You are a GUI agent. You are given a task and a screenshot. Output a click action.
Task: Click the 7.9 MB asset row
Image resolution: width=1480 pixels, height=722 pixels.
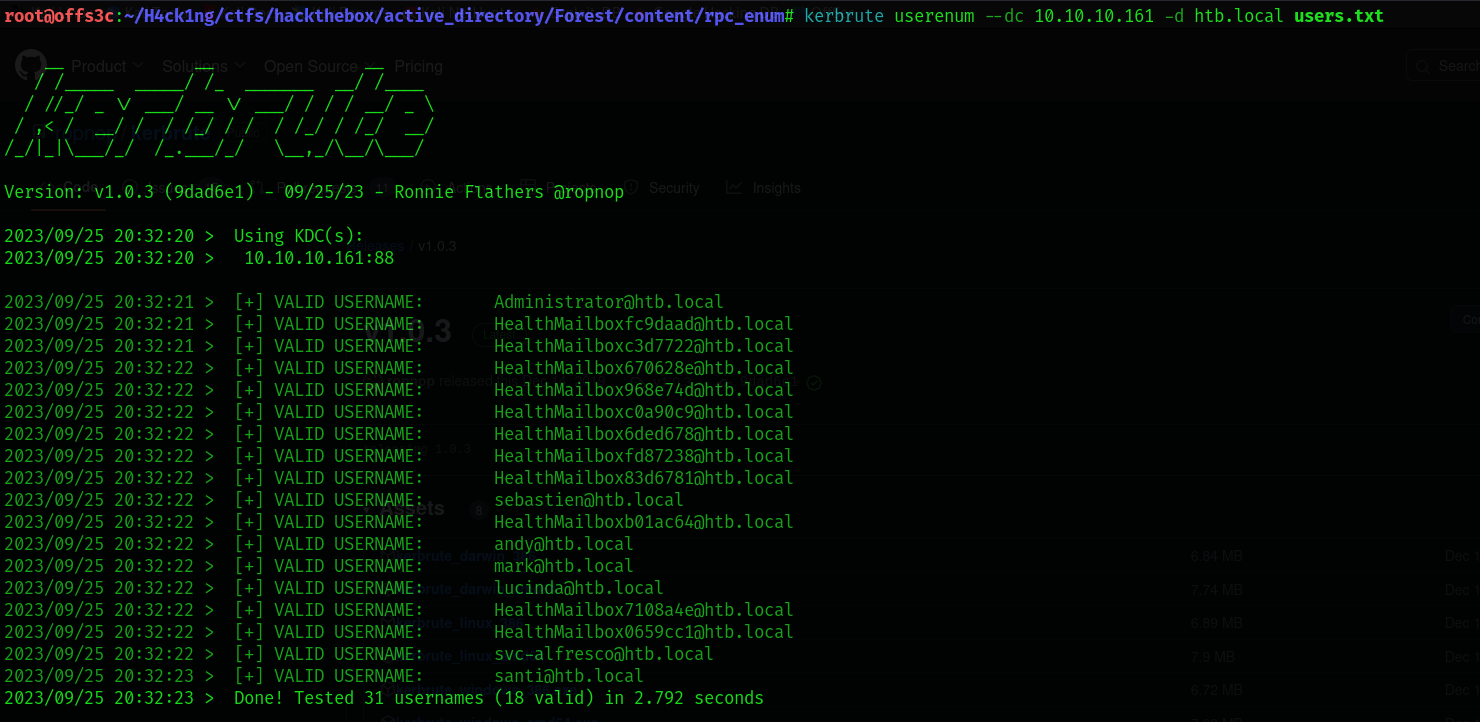coord(930,657)
